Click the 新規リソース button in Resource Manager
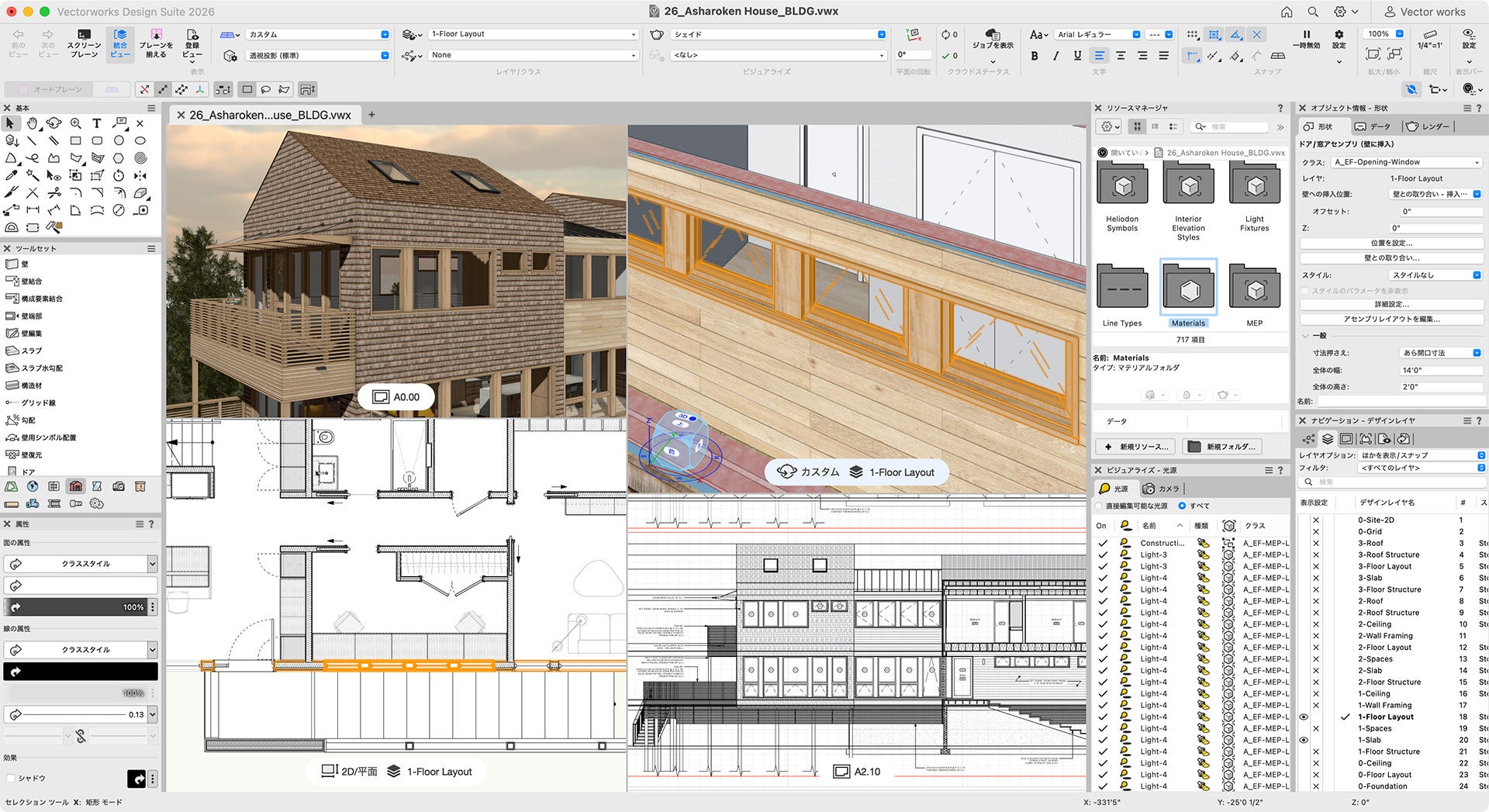 pos(1135,446)
